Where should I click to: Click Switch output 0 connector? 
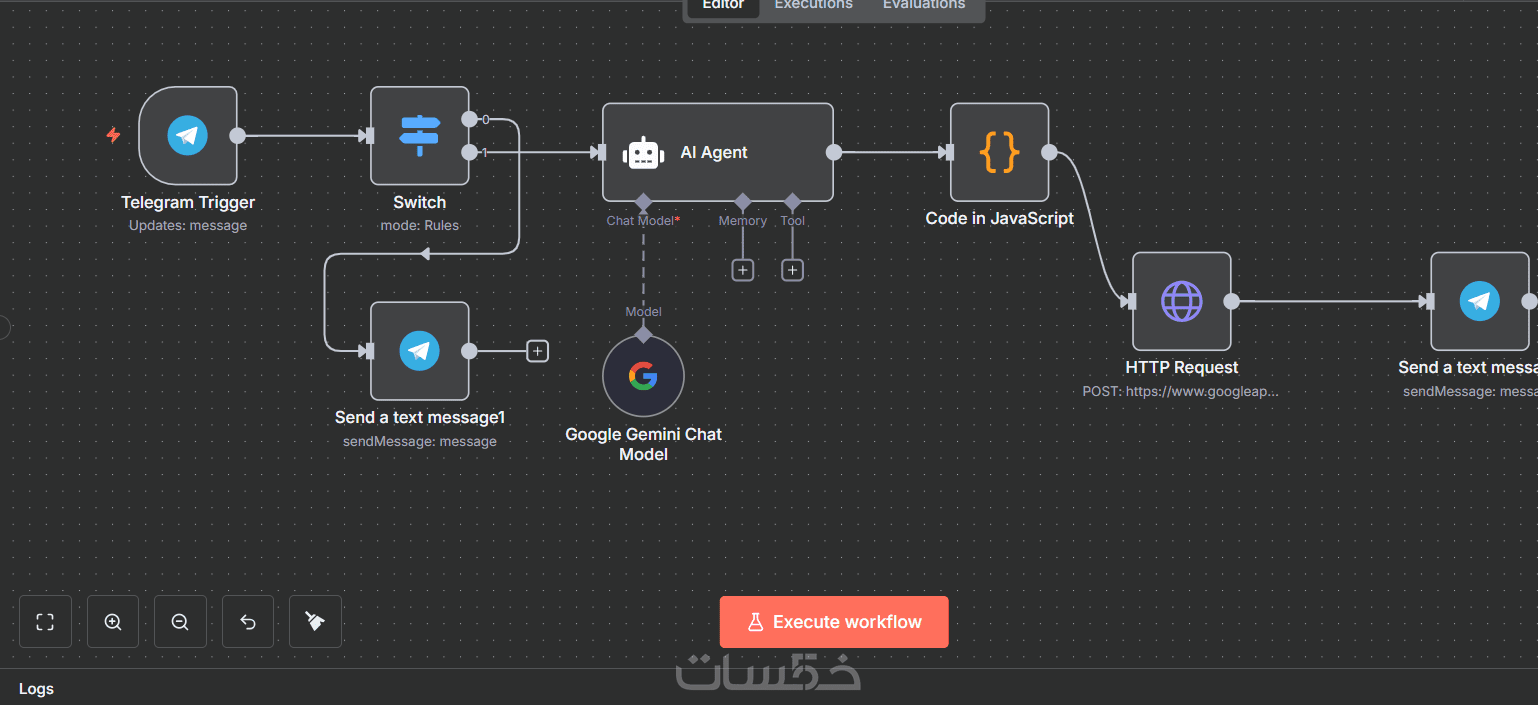470,119
